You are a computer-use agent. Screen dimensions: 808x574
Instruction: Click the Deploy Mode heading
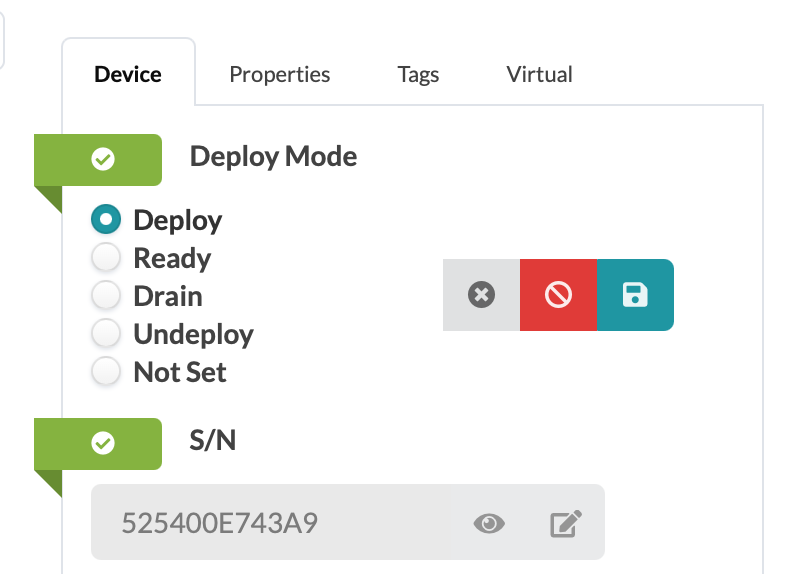click(273, 157)
